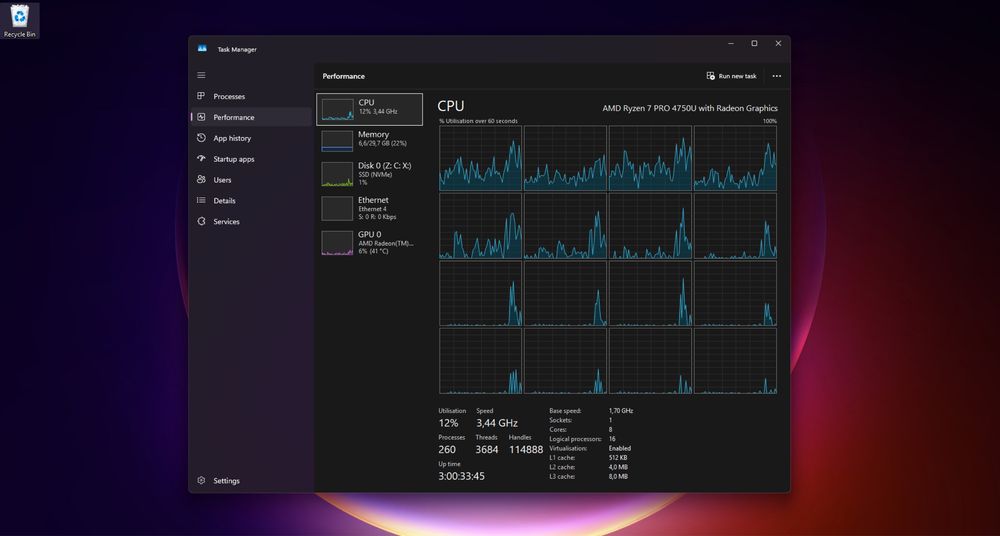The width and height of the screenshot is (1000, 536).
Task: Select Disk 0 (Z: C: X:) item
Action: (369, 174)
